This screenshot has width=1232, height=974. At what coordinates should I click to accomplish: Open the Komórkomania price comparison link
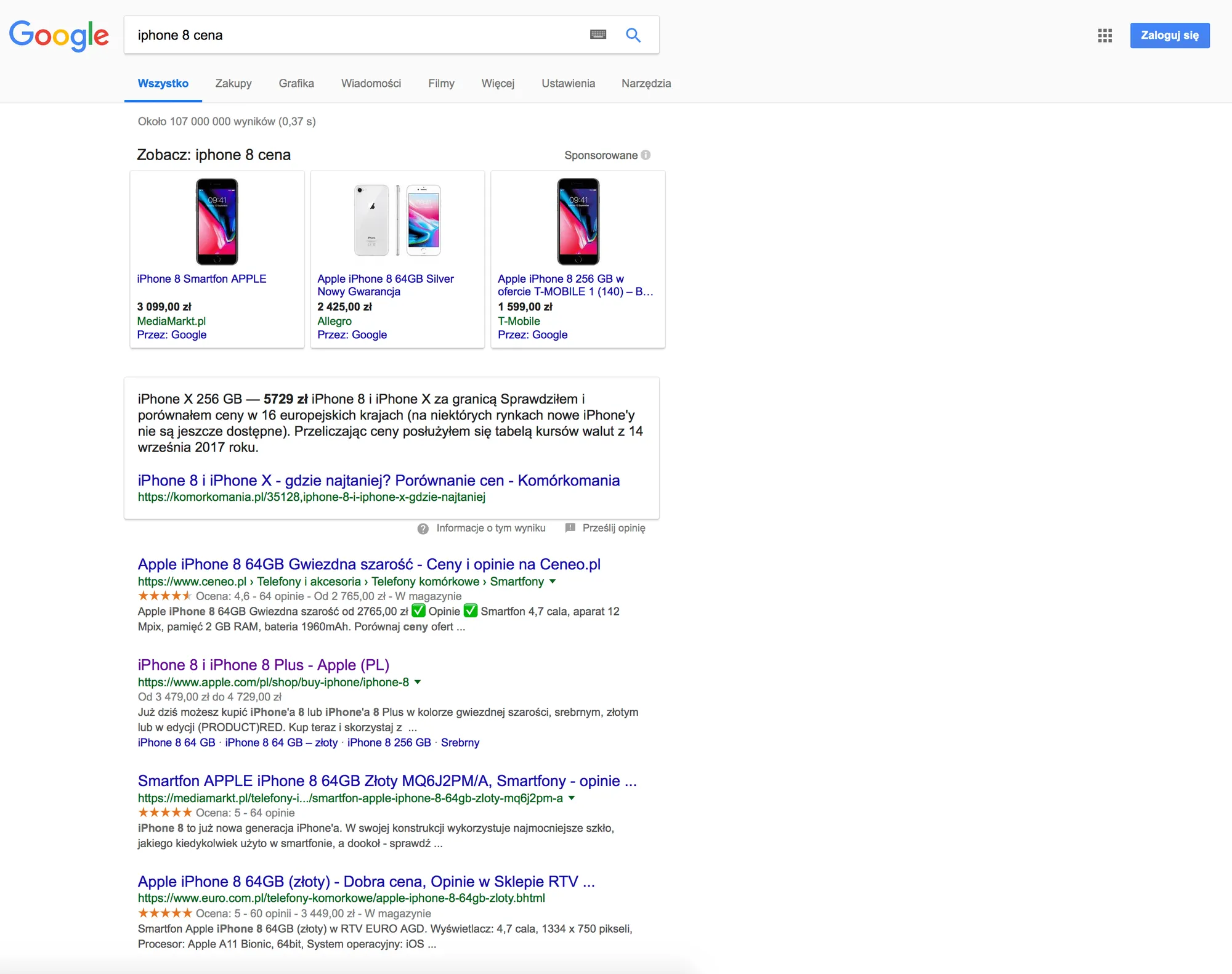click(x=379, y=481)
